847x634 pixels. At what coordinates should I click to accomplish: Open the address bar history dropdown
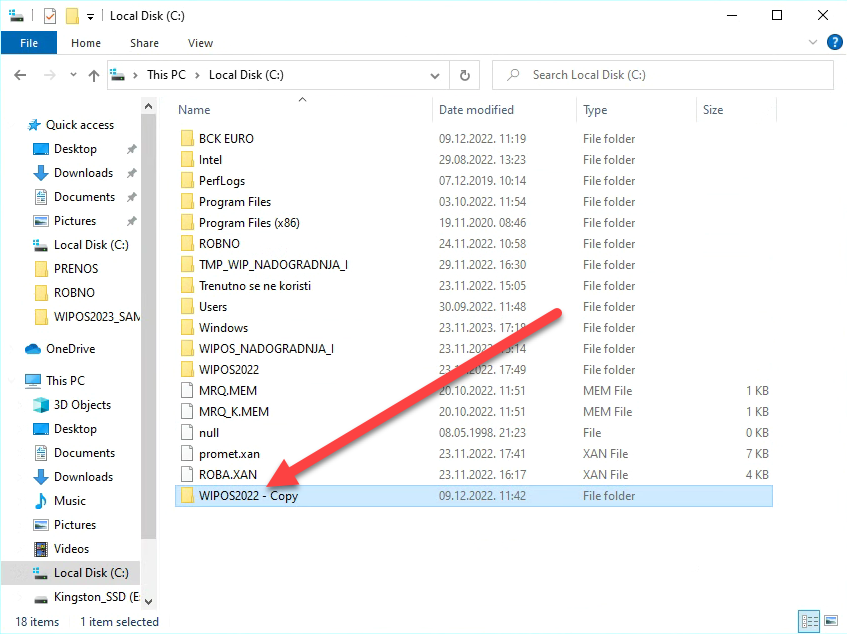coord(434,75)
